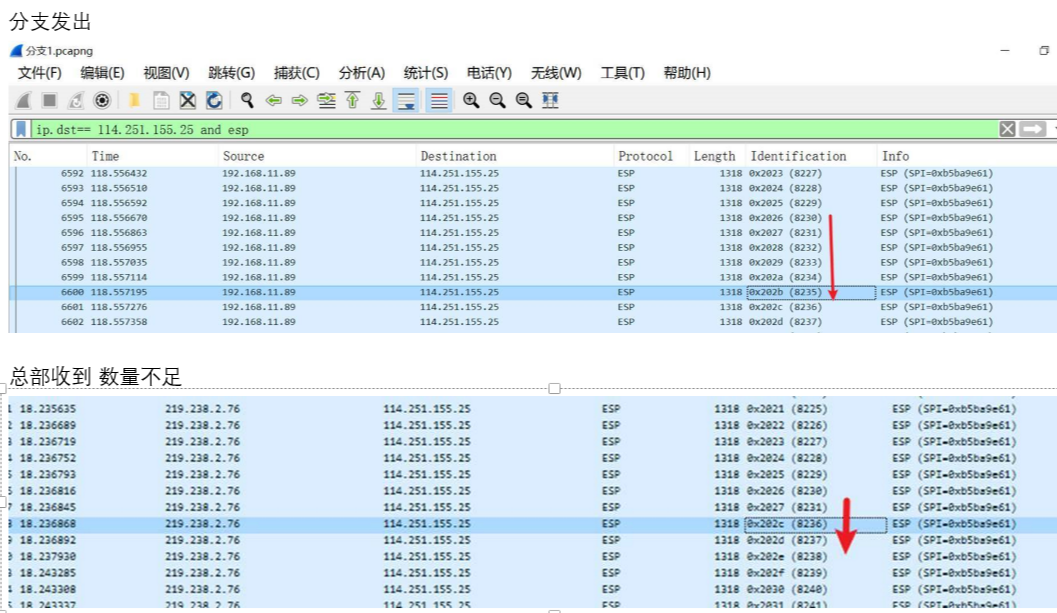Click the open capture file folder icon
The height and width of the screenshot is (613, 1057).
pos(133,100)
